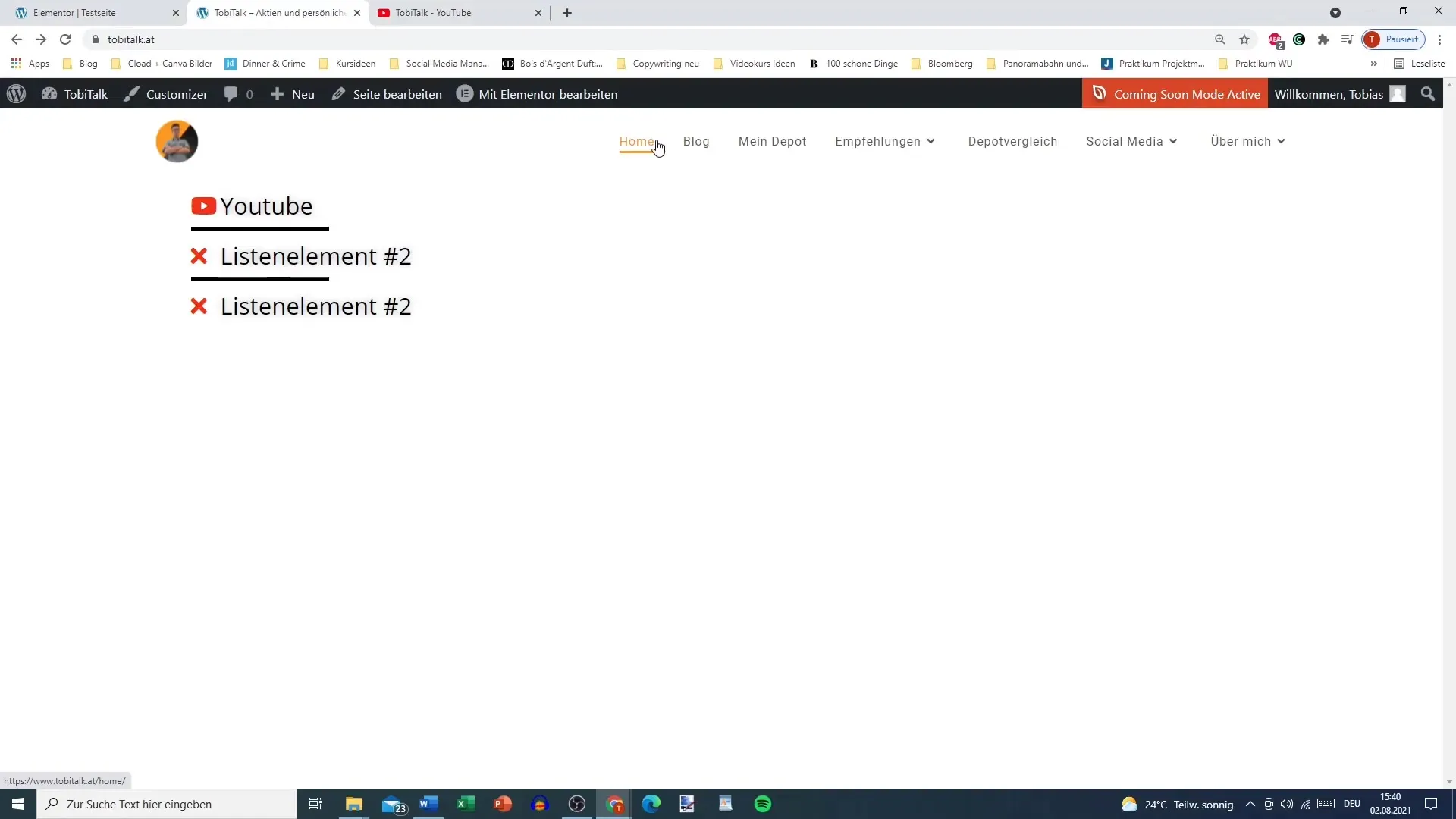Go back in browser history

(17, 39)
